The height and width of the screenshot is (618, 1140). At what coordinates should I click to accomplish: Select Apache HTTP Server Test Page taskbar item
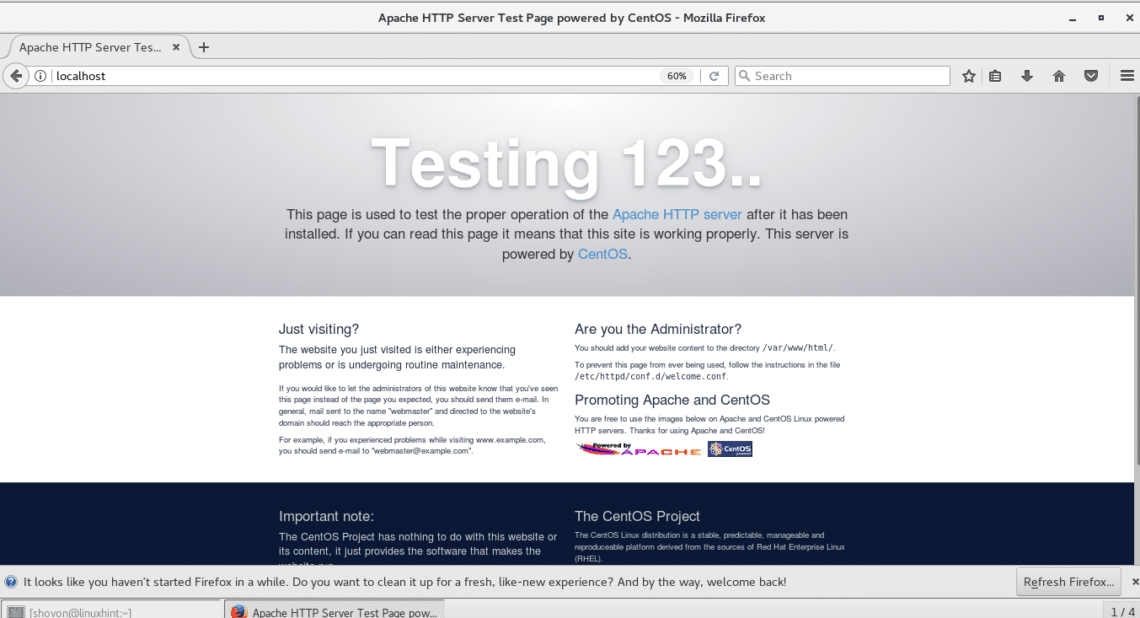(x=334, y=612)
